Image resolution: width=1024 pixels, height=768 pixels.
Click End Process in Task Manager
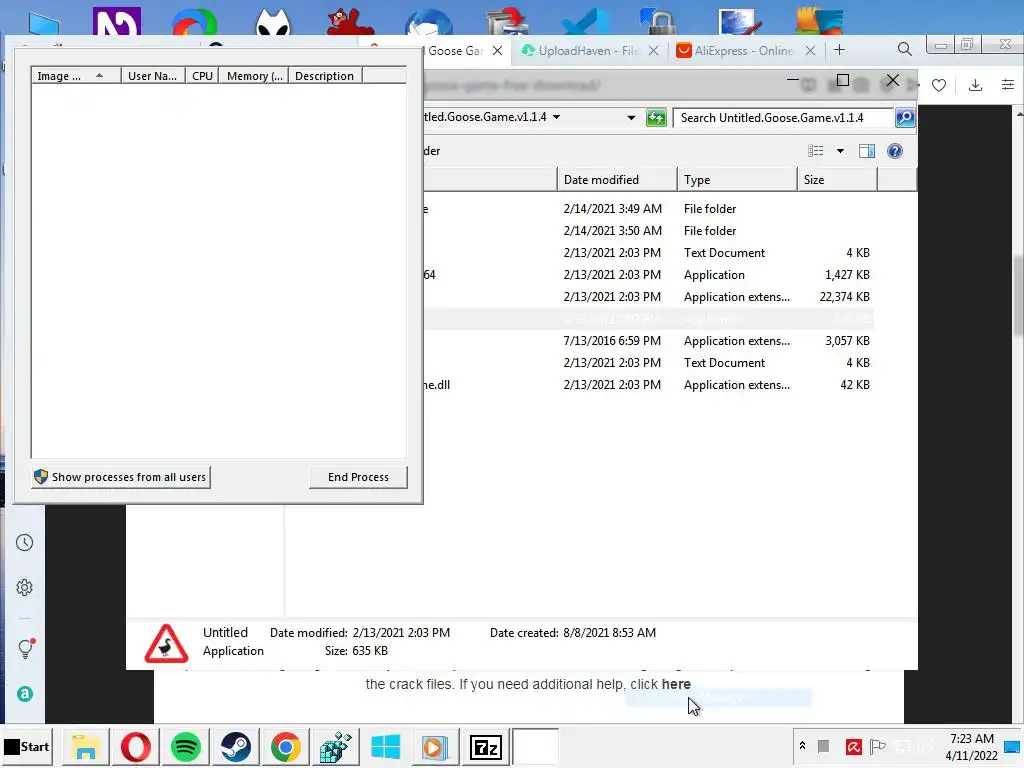pyautogui.click(x=359, y=477)
